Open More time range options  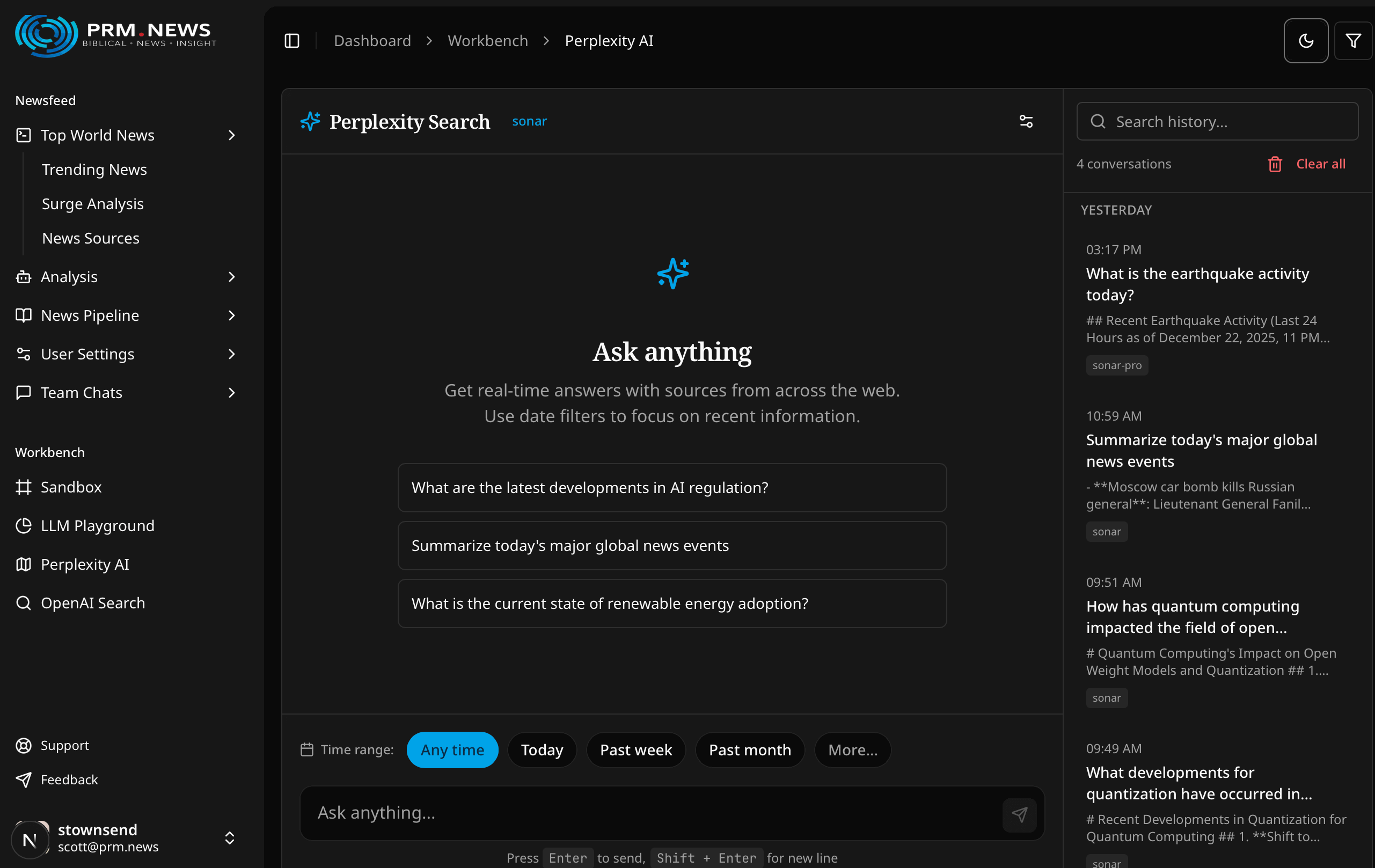[x=852, y=749]
